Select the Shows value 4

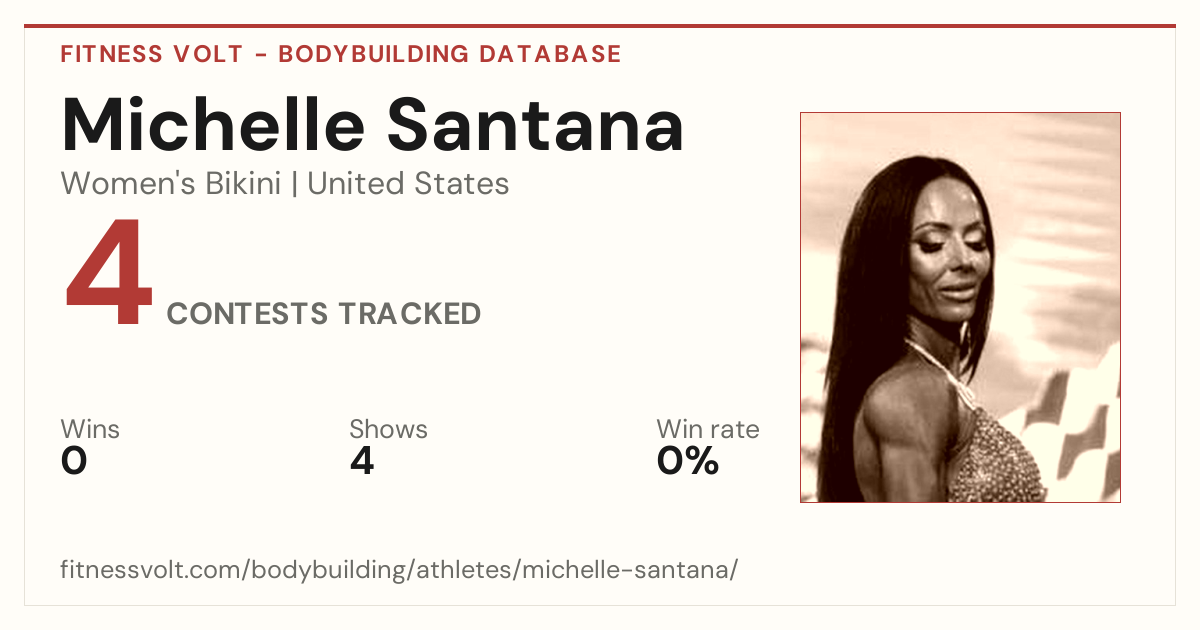pos(362,461)
